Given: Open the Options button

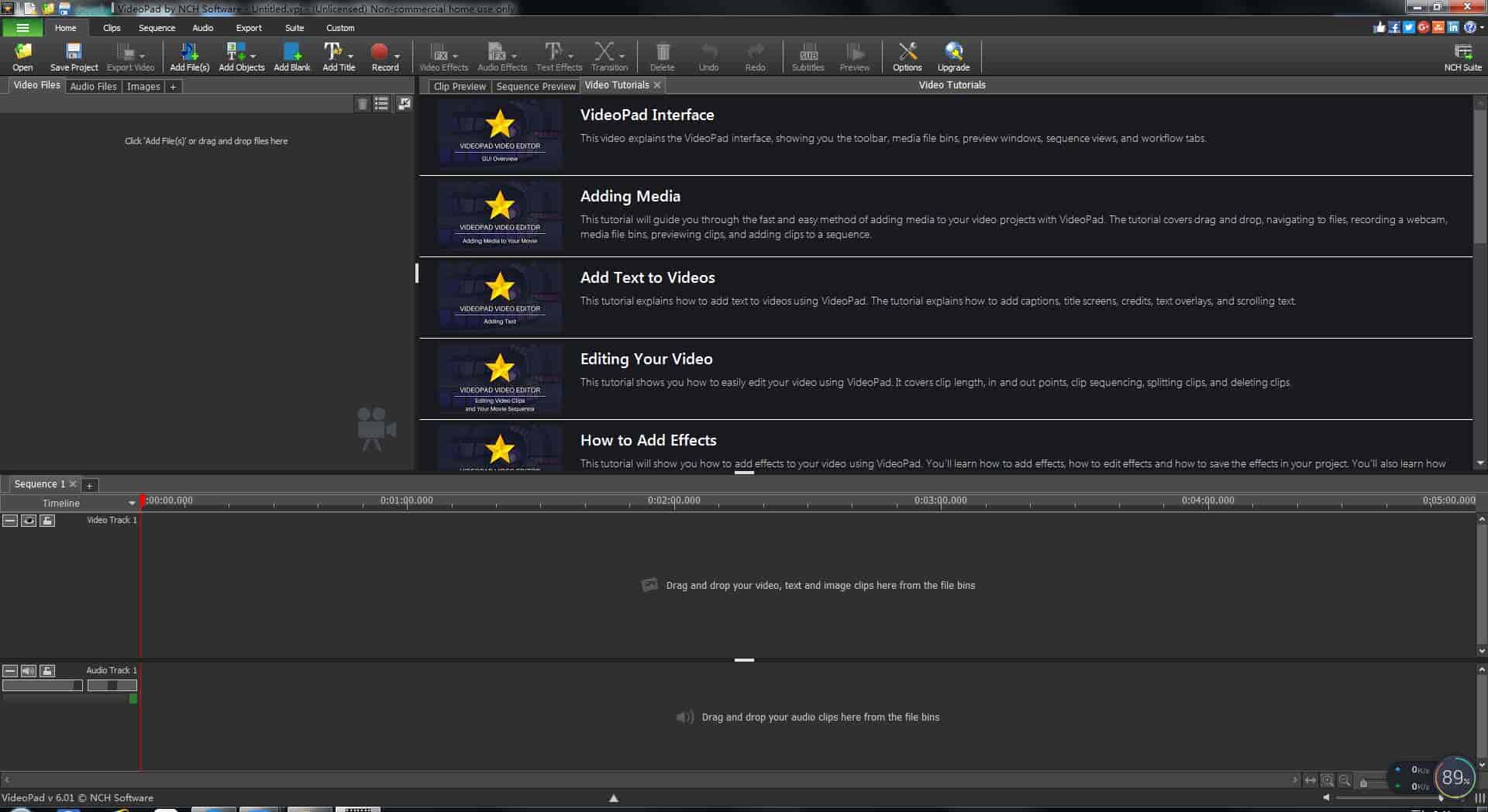Looking at the screenshot, I should pyautogui.click(x=907, y=54).
